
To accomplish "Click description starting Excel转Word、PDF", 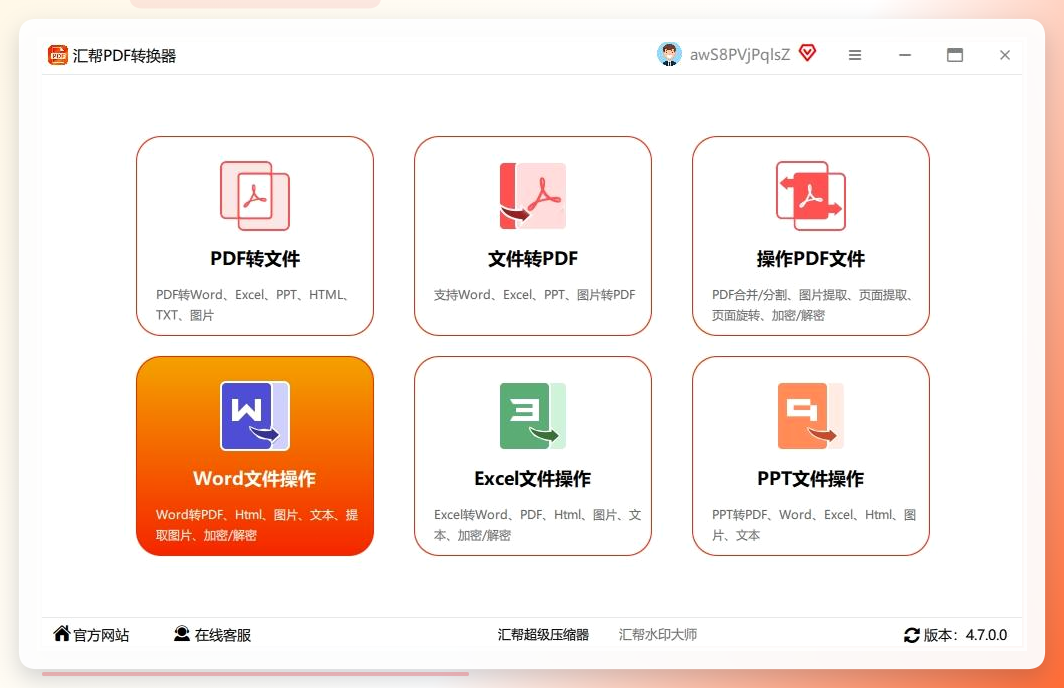I will click(x=537, y=524).
